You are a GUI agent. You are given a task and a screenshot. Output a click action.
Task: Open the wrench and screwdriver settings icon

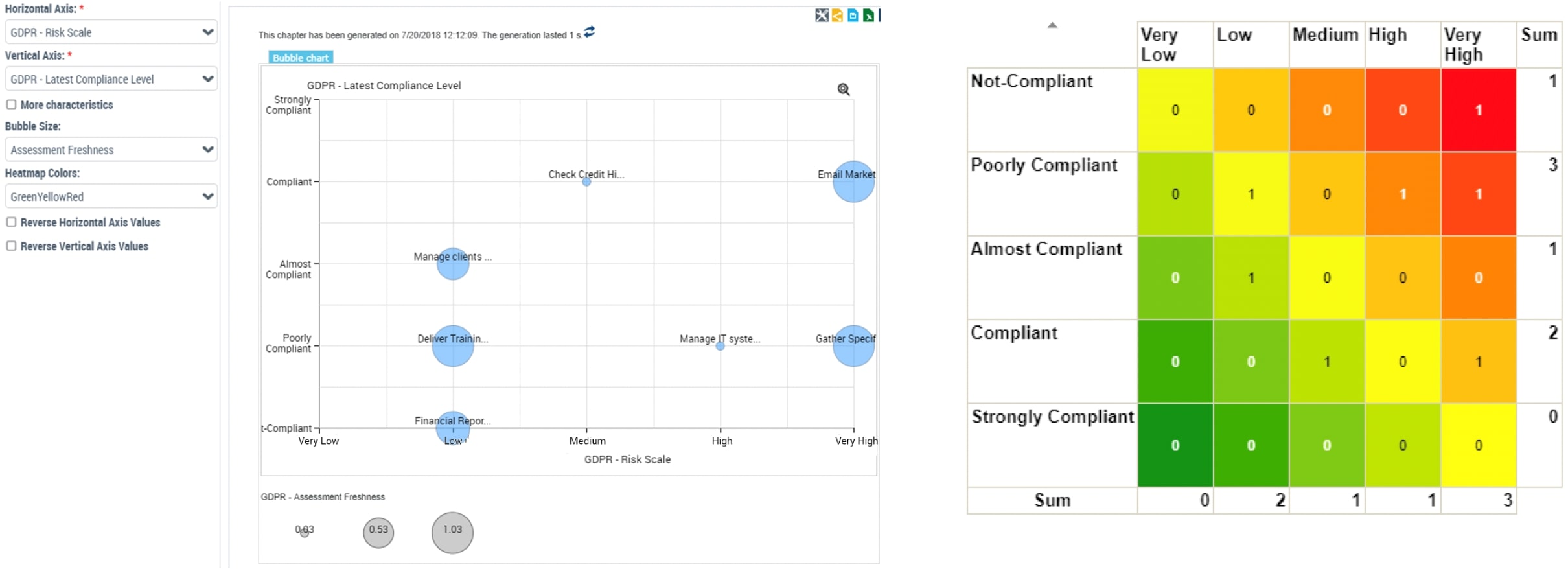tap(822, 16)
